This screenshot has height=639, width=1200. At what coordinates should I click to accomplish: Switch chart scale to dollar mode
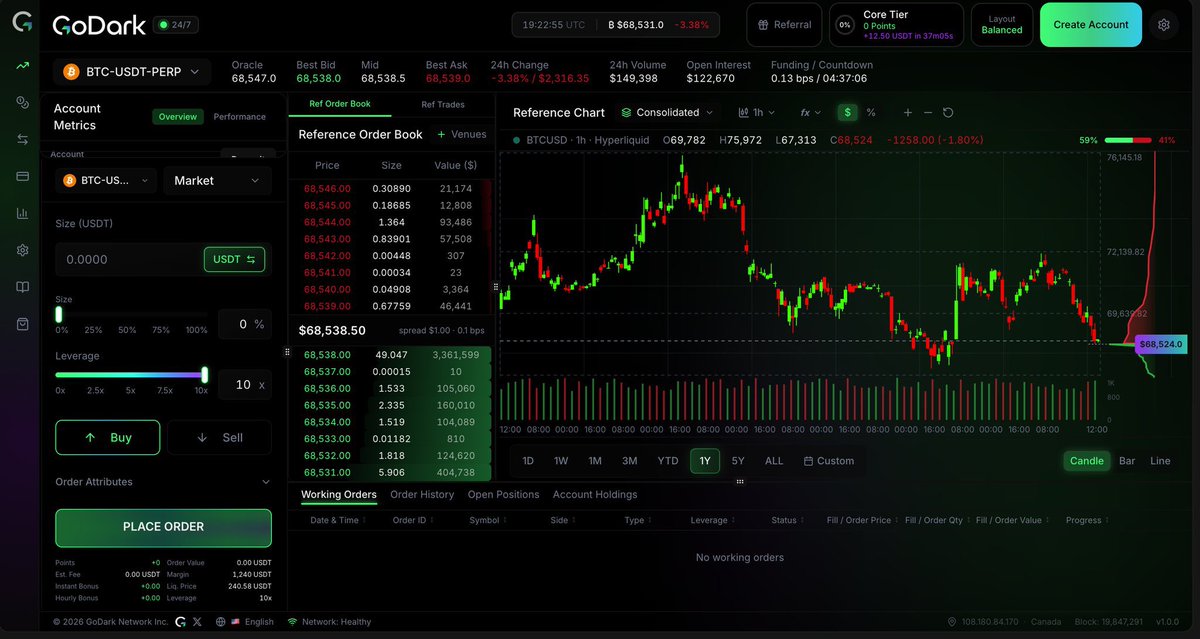pyautogui.click(x=848, y=113)
